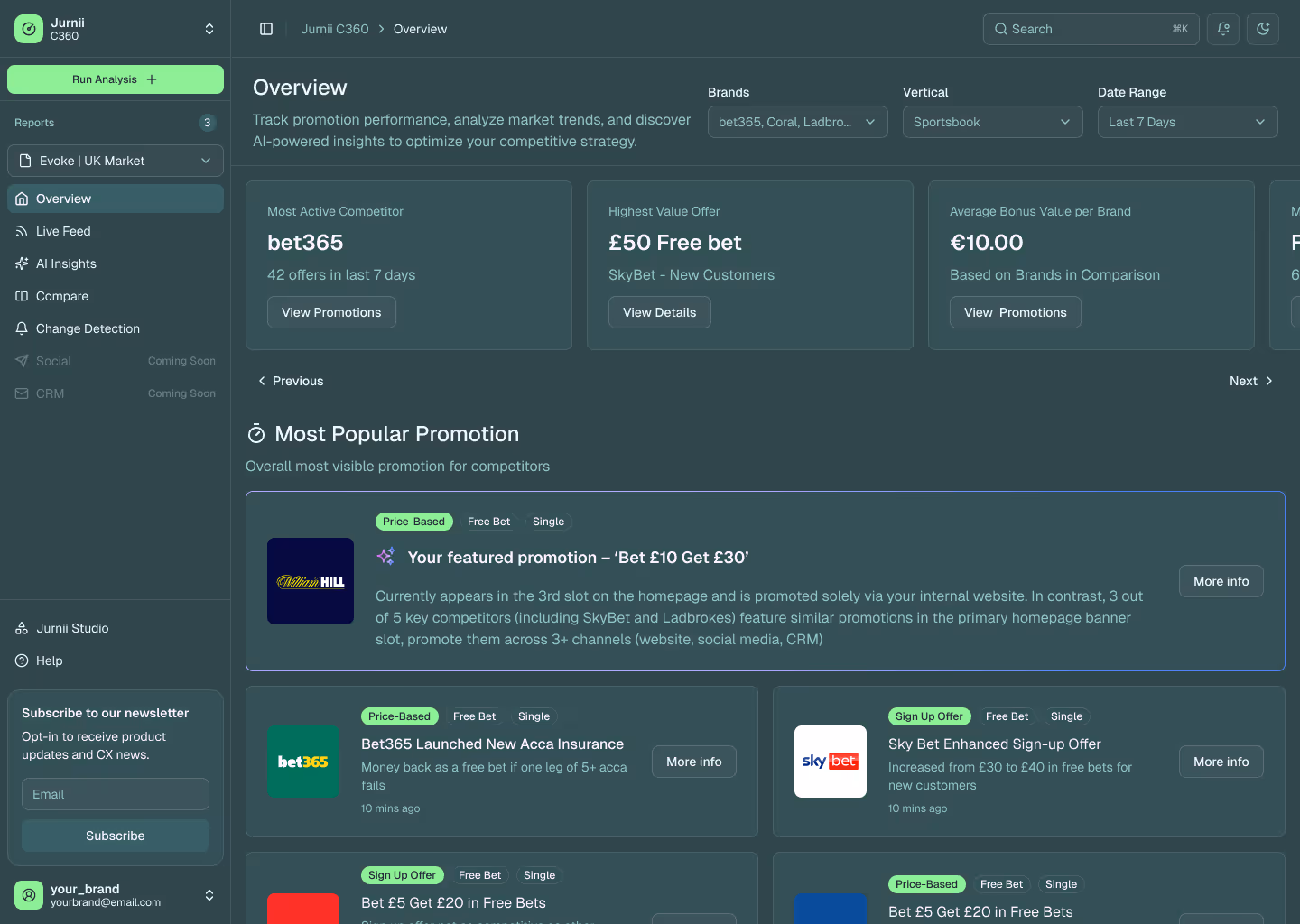Open Compare in sidebar

tap(116, 296)
